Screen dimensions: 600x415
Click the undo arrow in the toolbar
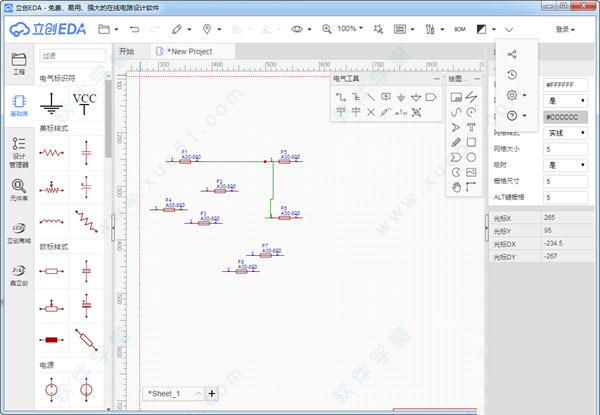[x=134, y=30]
